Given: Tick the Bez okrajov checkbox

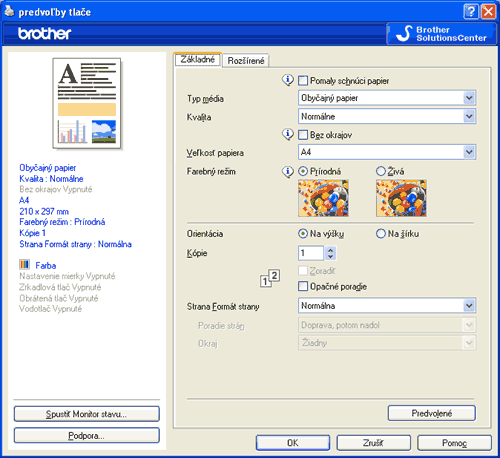Looking at the screenshot, I should coord(303,135).
